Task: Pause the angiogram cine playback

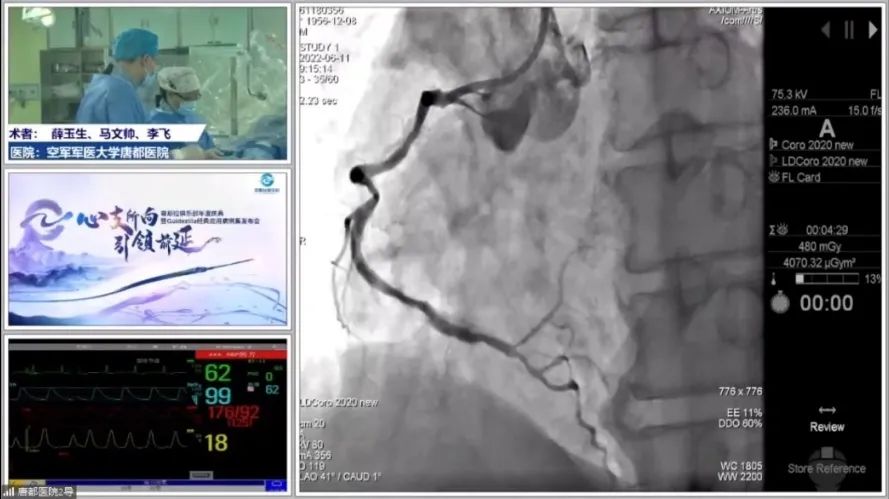Action: pos(848,30)
